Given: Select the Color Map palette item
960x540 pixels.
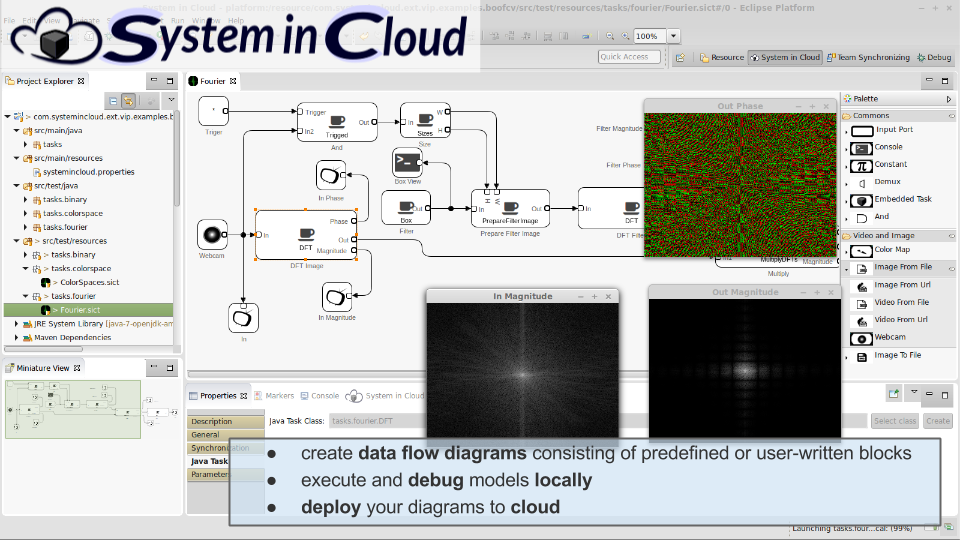Looking at the screenshot, I should click(x=880, y=250).
